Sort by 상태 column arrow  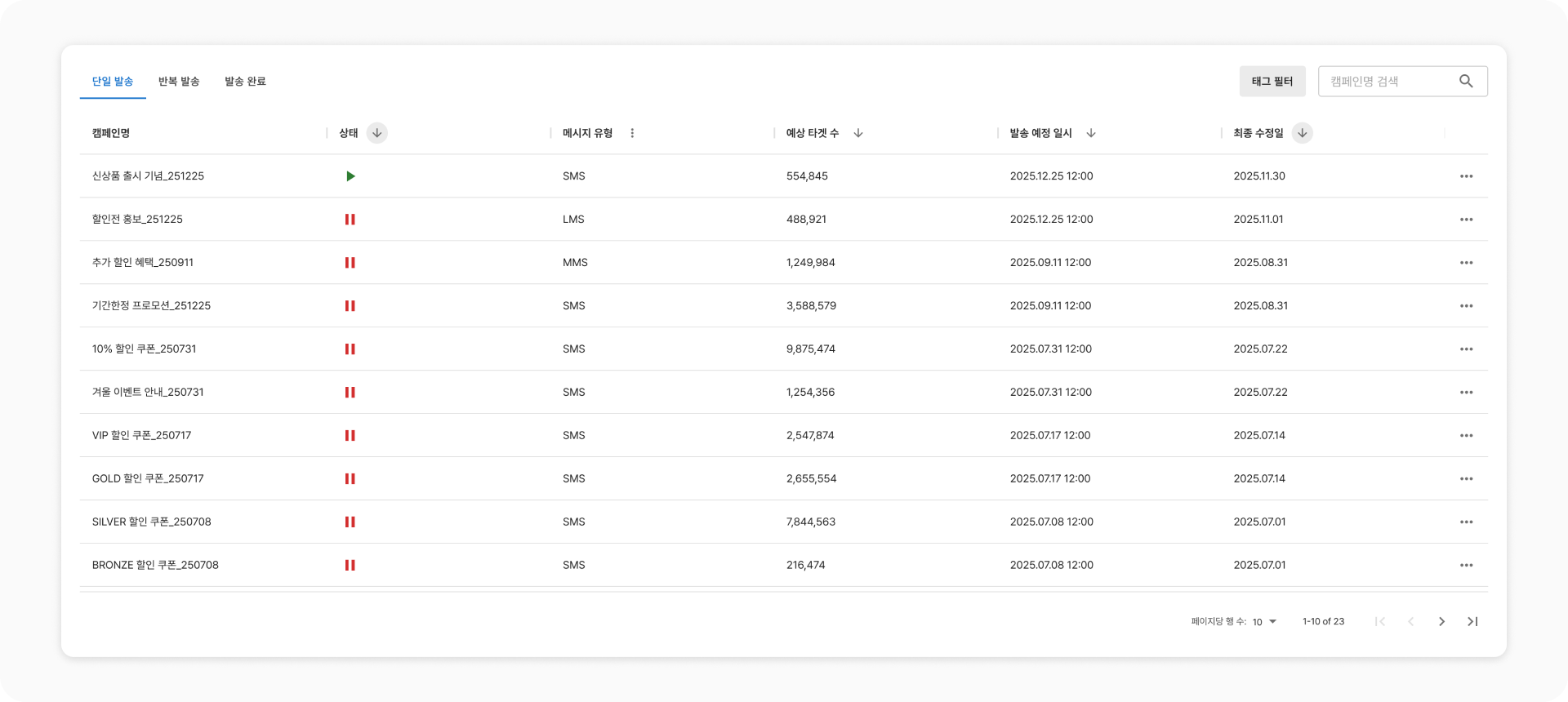point(376,133)
